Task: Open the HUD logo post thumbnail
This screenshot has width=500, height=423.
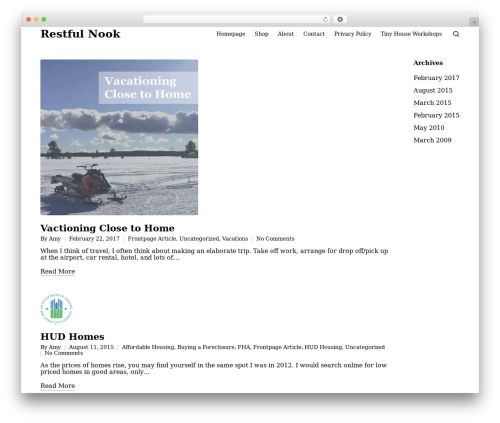Action: click(56, 309)
